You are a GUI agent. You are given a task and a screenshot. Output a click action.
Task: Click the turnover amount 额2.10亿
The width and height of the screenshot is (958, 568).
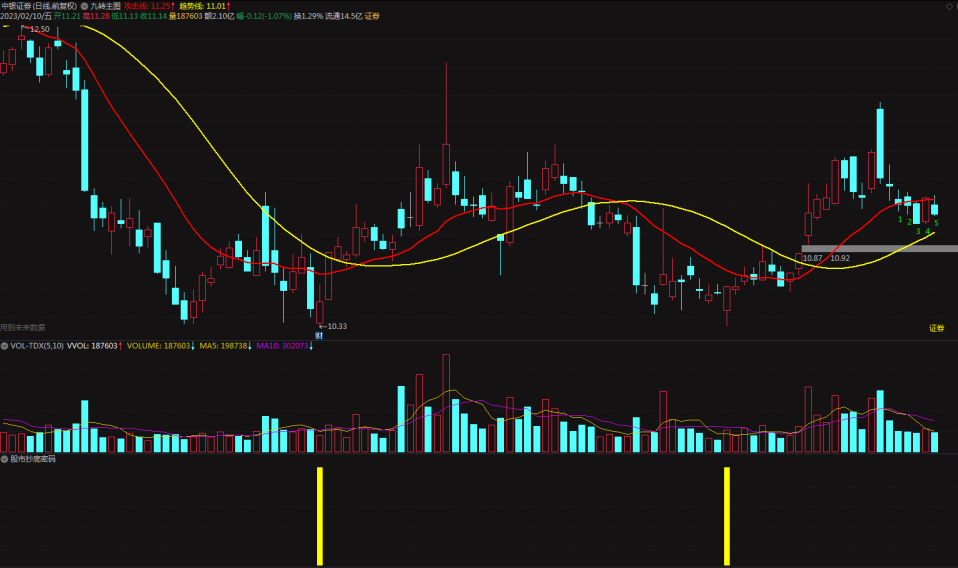point(219,16)
